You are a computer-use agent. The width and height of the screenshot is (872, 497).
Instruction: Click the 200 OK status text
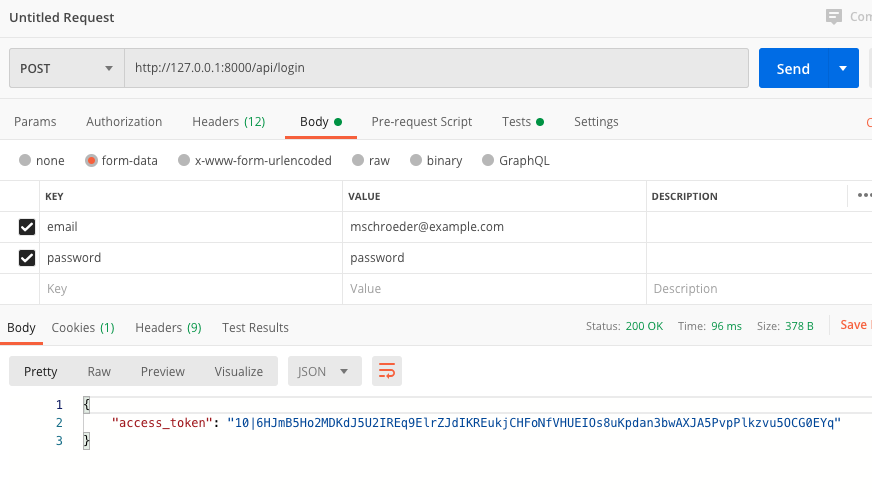(x=644, y=326)
